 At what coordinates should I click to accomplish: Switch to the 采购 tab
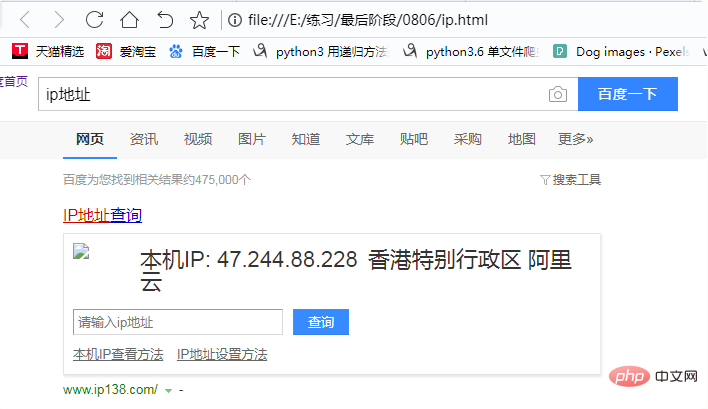[468, 139]
